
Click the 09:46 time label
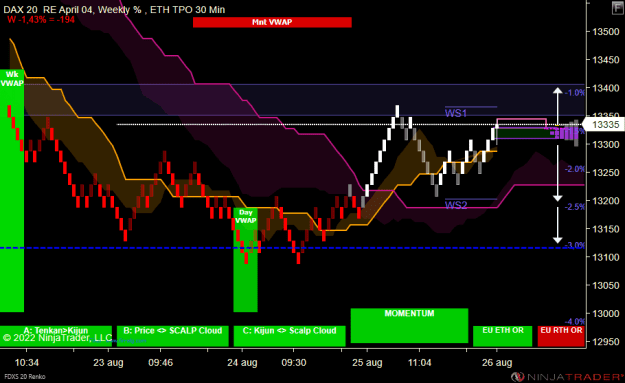pos(161,363)
